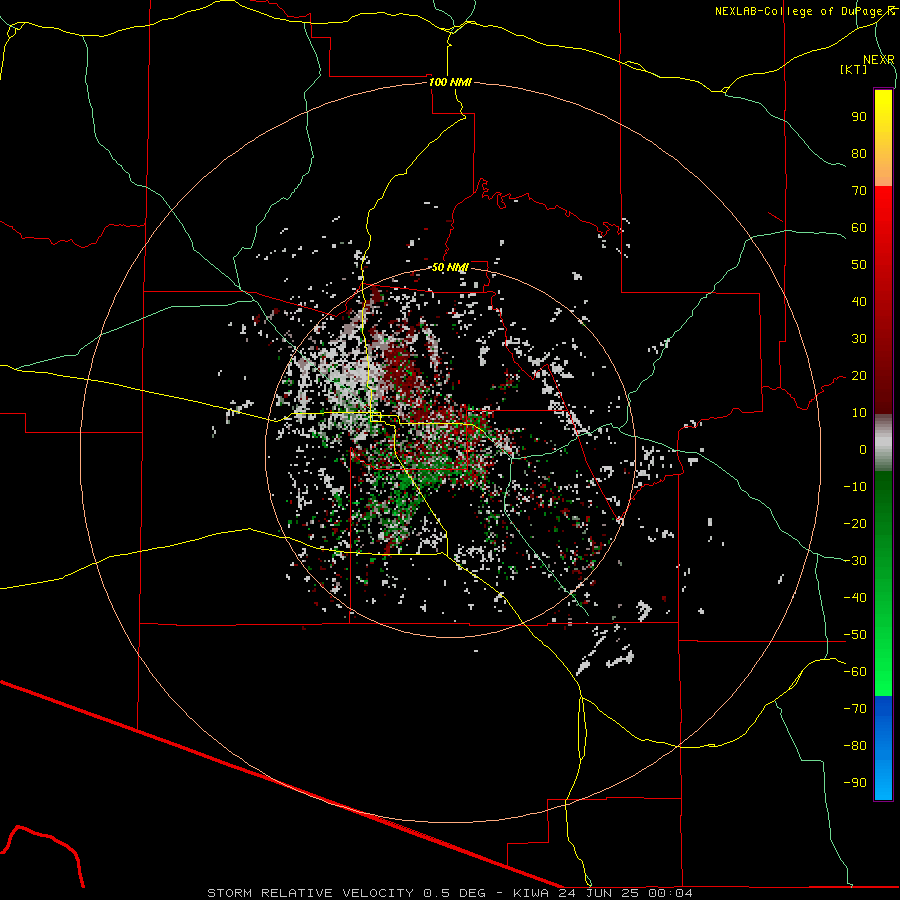Click the -70 value on velocity scale
900x900 pixels.
coord(855,709)
